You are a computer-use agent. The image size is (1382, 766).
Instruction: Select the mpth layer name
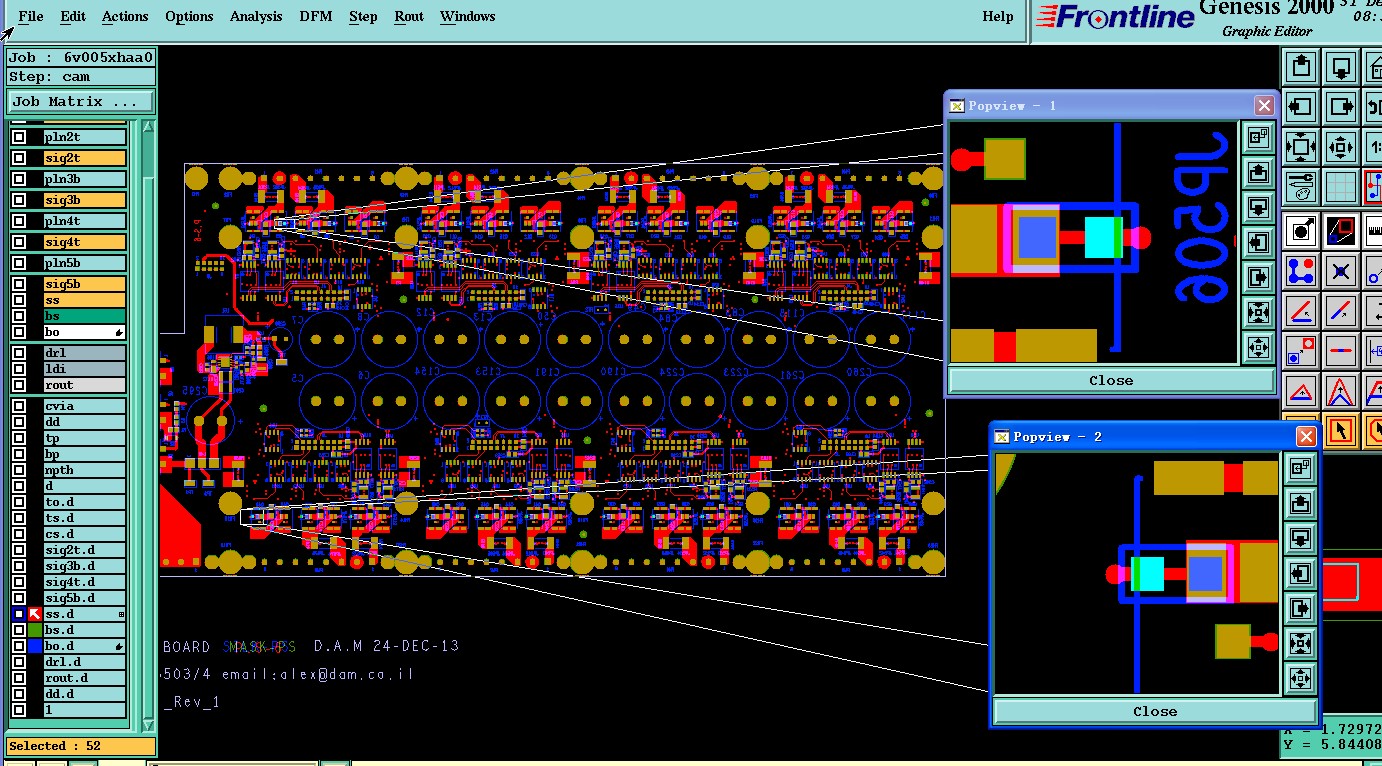point(85,470)
